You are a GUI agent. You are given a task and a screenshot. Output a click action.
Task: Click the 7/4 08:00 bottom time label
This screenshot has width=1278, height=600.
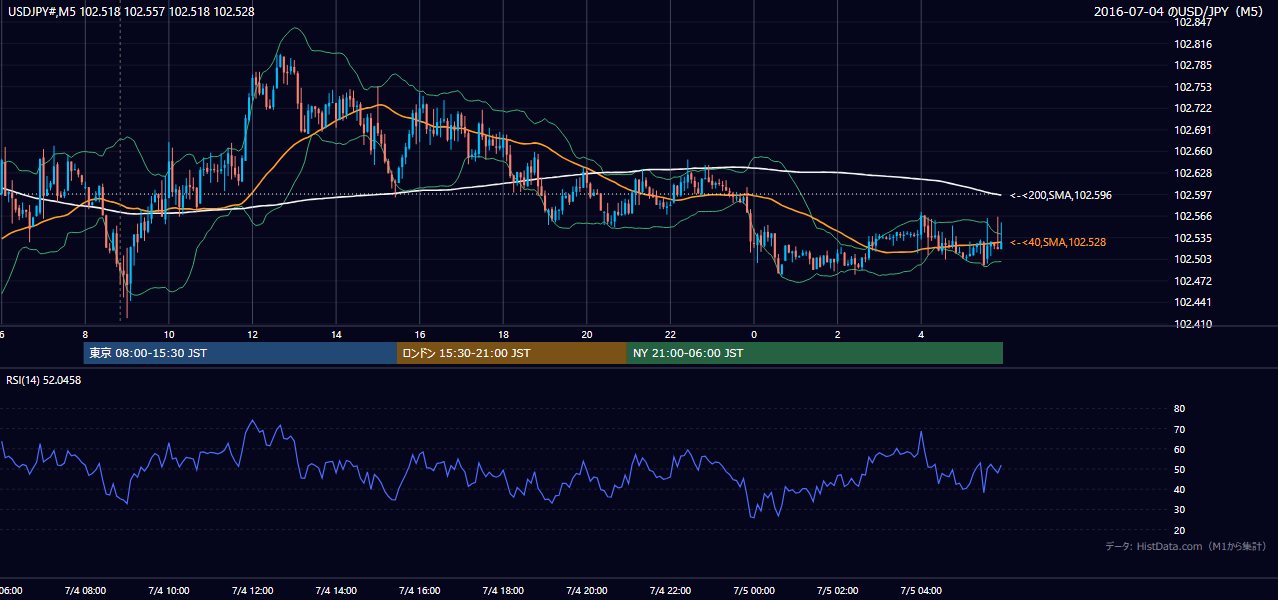(85, 590)
